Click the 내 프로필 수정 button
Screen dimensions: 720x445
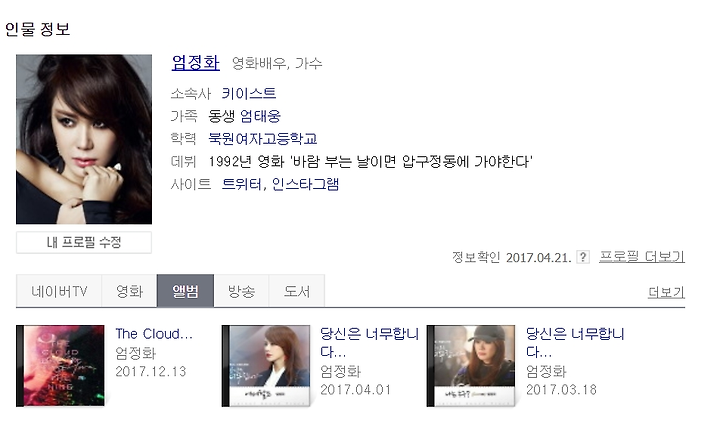(84, 242)
